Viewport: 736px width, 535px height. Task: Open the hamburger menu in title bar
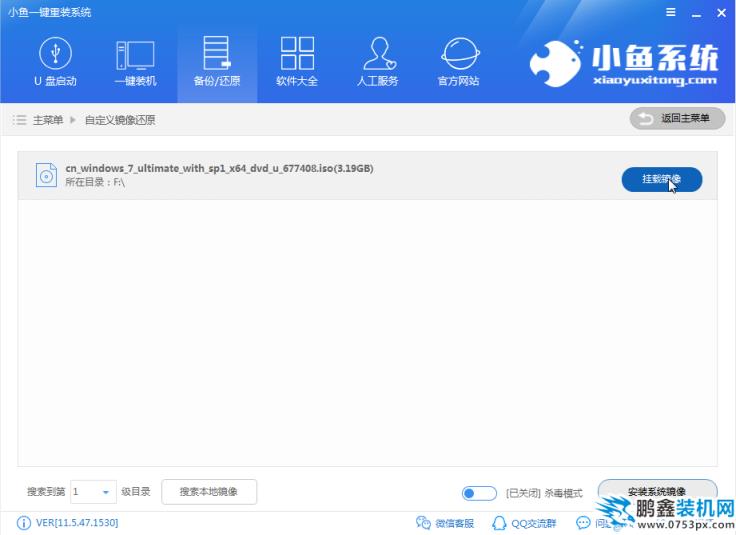pyautogui.click(x=671, y=12)
